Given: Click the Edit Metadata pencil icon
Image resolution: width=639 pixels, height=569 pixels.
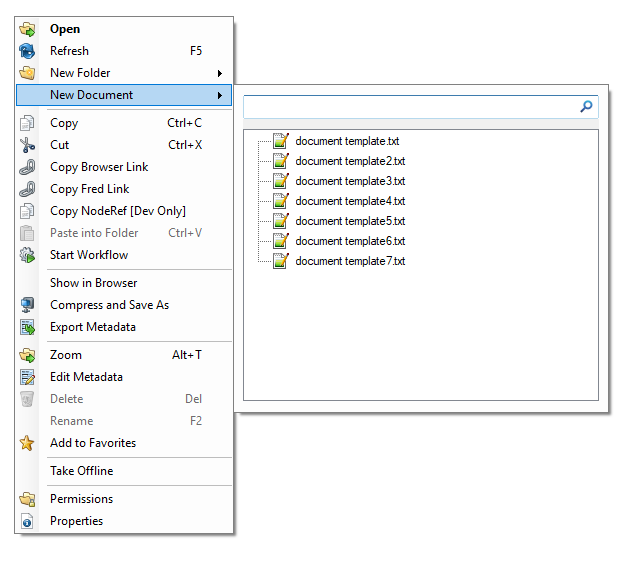Looking at the screenshot, I should 27,377.
